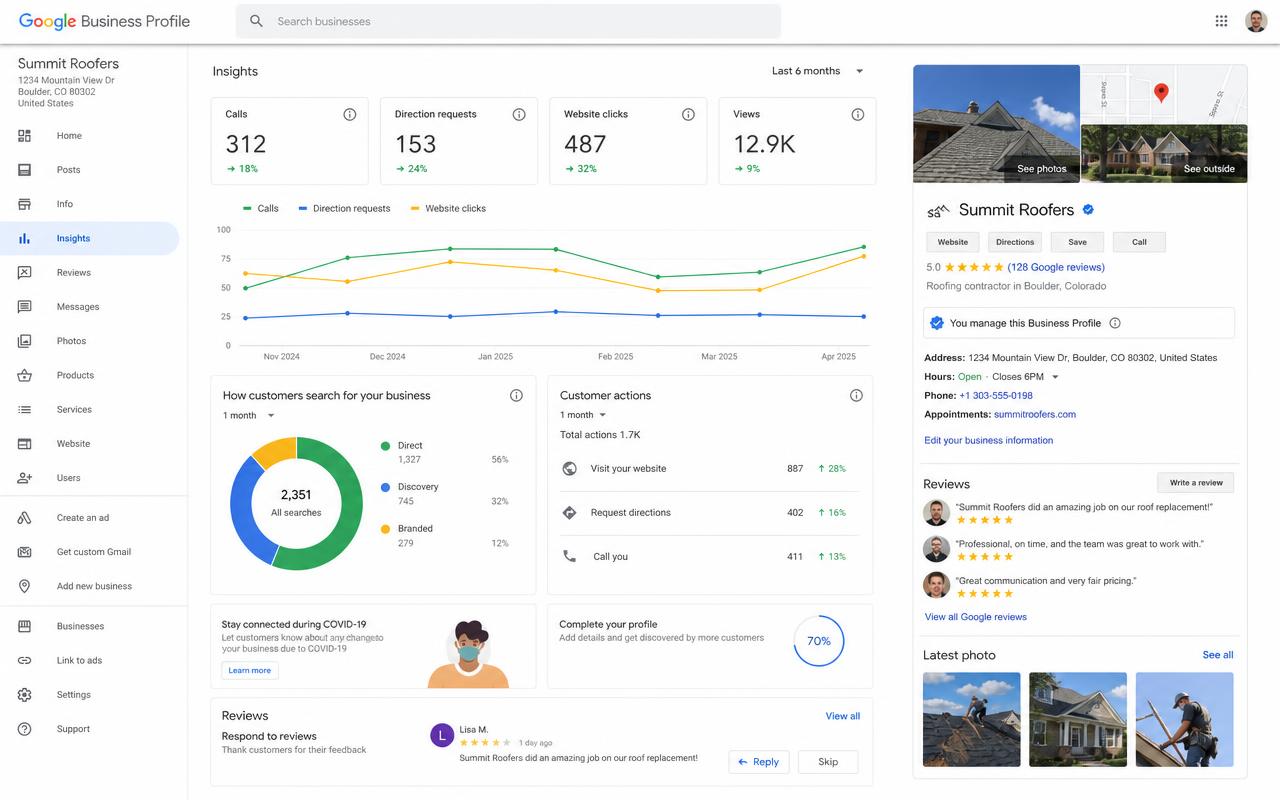
Task: Skip Lisa M.'s review
Action: pos(828,762)
